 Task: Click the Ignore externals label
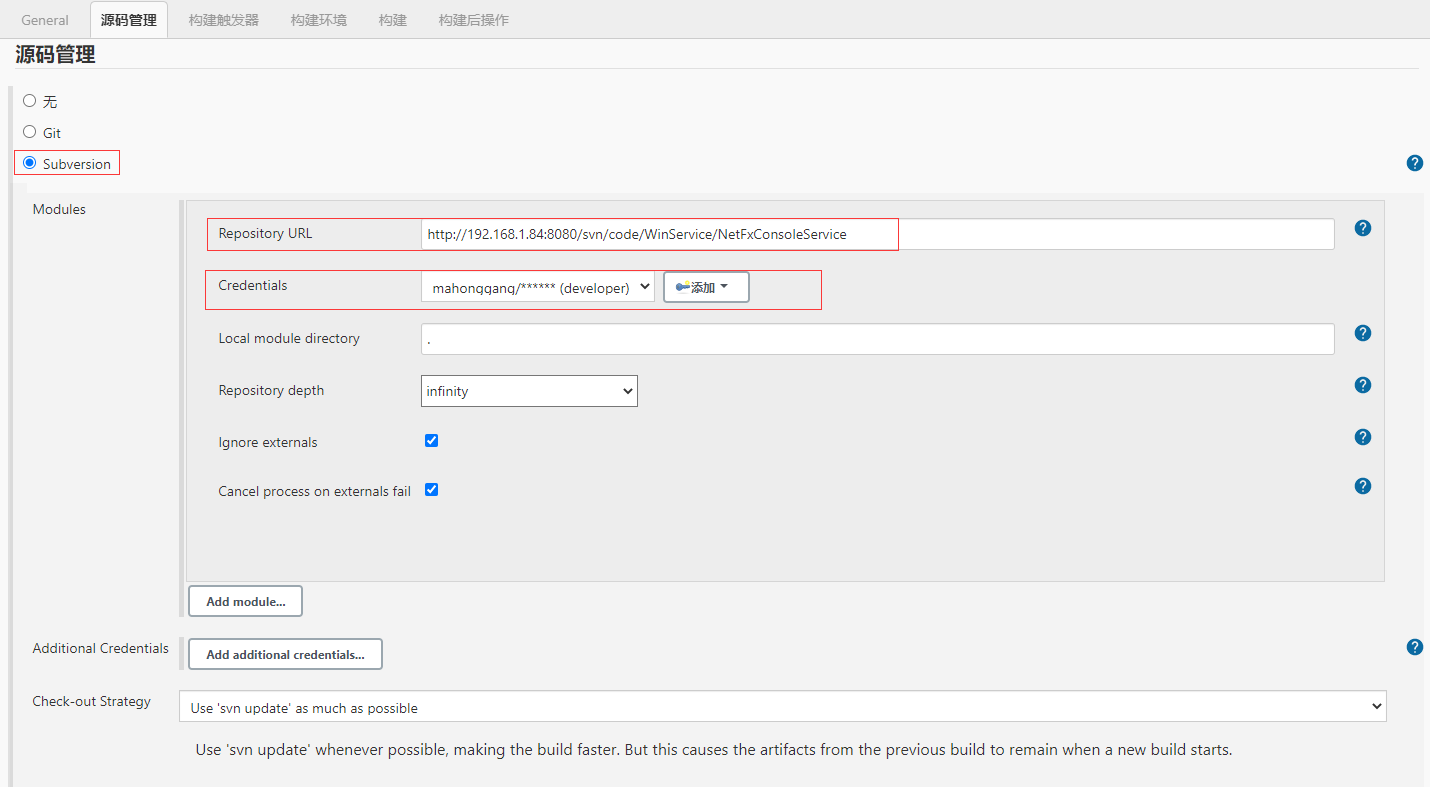[x=268, y=442]
